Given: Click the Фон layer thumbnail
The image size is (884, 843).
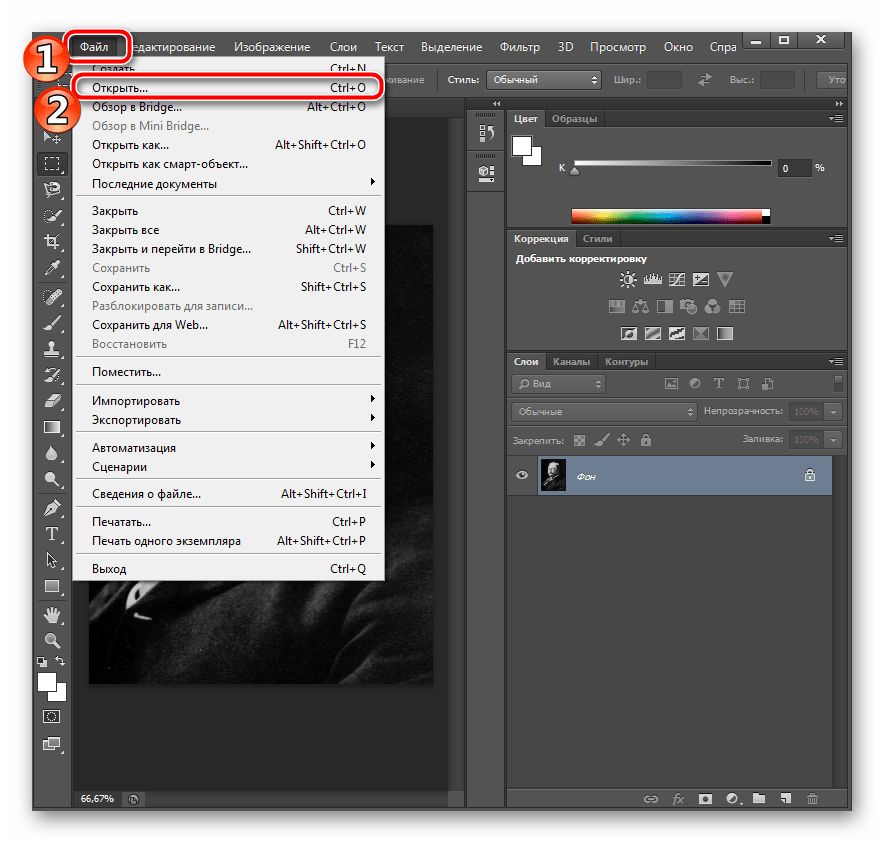Looking at the screenshot, I should tap(554, 475).
